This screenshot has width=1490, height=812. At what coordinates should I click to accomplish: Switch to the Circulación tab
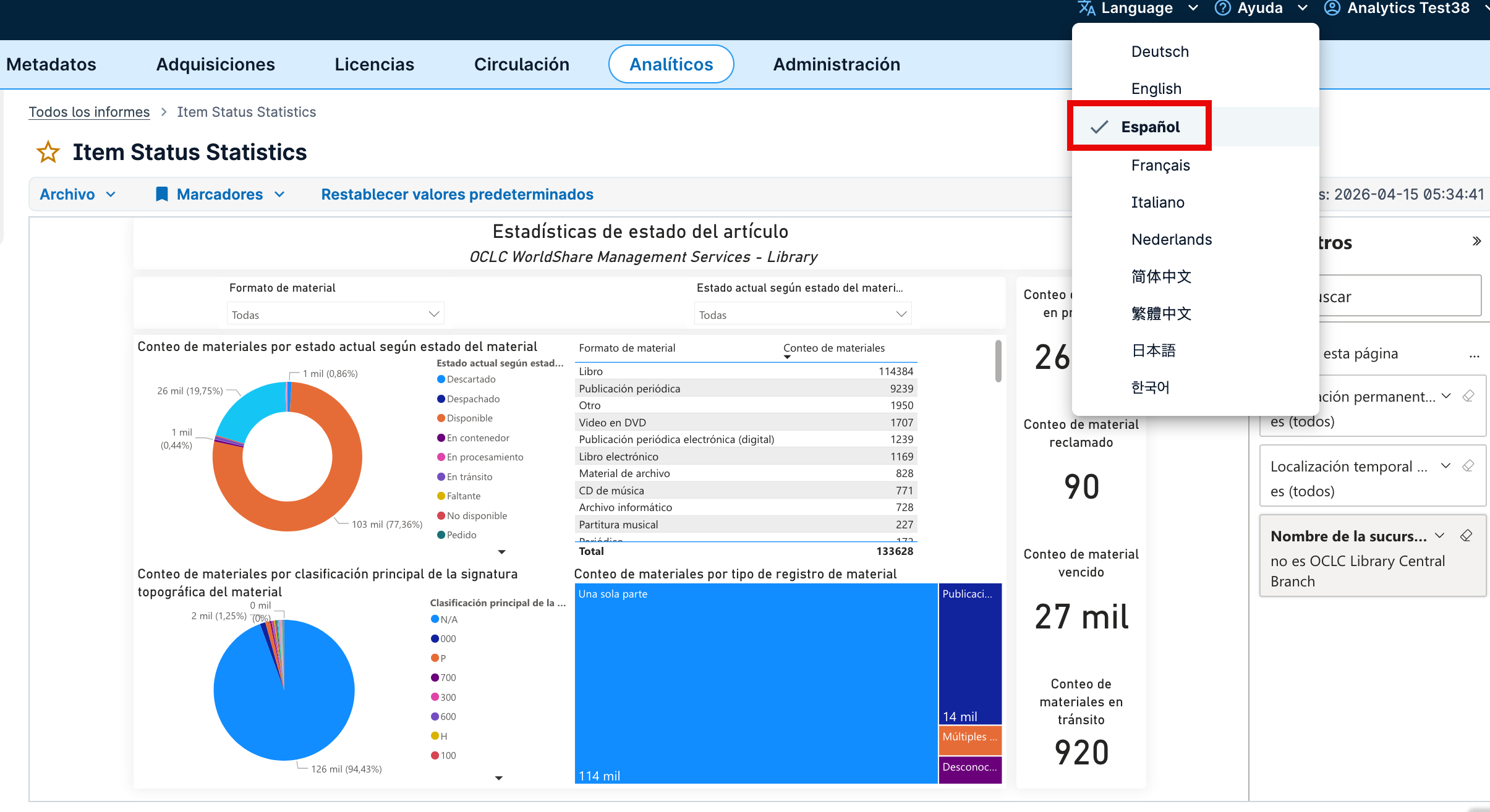pos(521,64)
